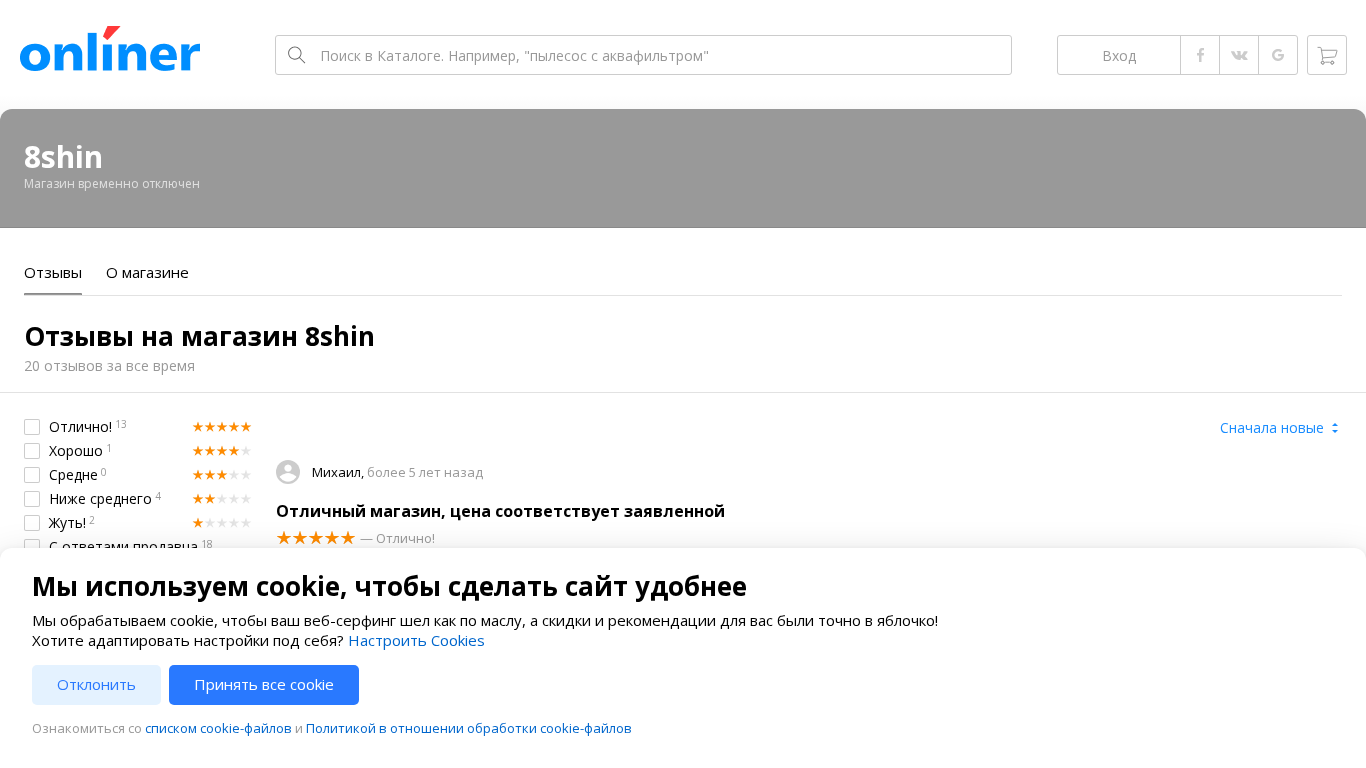Tick the Жуть! filter checkbox

32,523
